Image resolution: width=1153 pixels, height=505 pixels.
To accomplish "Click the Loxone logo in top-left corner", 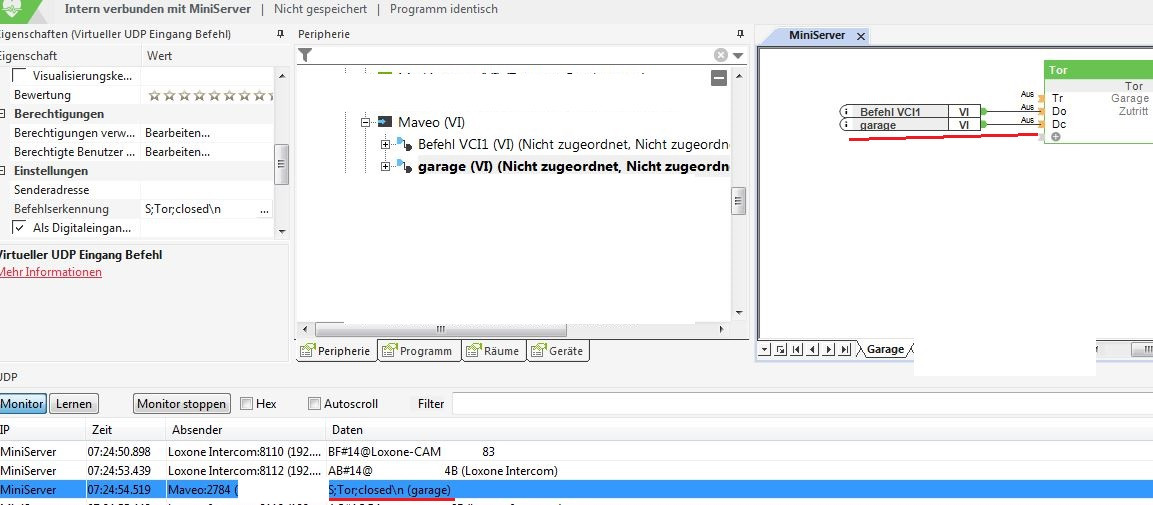I will 16,10.
